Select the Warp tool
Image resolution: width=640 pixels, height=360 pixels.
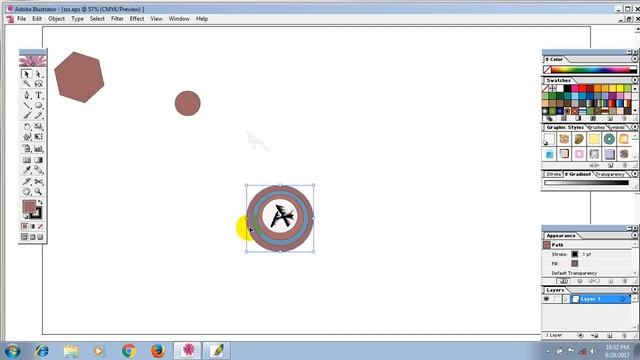tap(27, 137)
